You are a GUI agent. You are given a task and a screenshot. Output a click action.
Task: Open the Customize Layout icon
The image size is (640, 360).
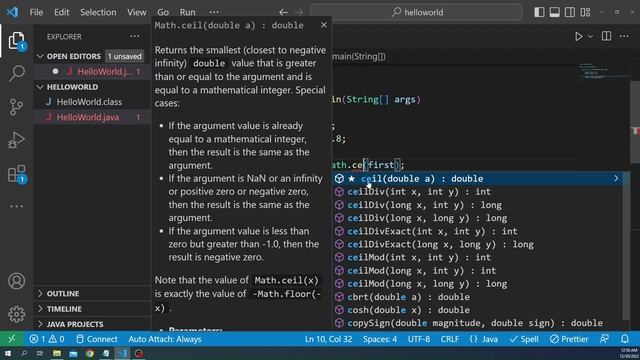coord(585,12)
